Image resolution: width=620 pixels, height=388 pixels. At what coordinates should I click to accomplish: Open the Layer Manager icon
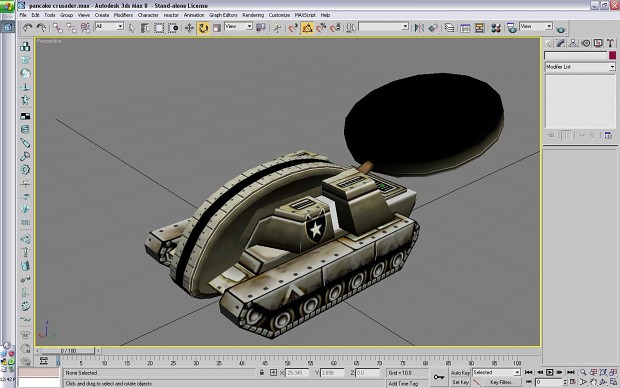449,28
